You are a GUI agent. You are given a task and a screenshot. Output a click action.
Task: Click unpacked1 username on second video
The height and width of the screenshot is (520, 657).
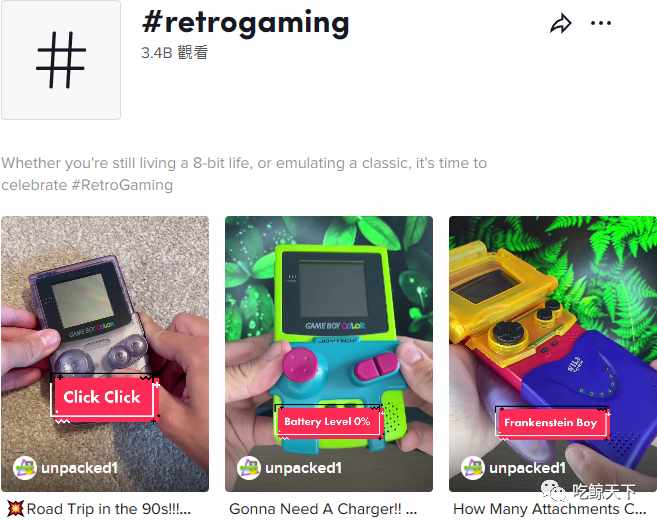(x=303, y=468)
